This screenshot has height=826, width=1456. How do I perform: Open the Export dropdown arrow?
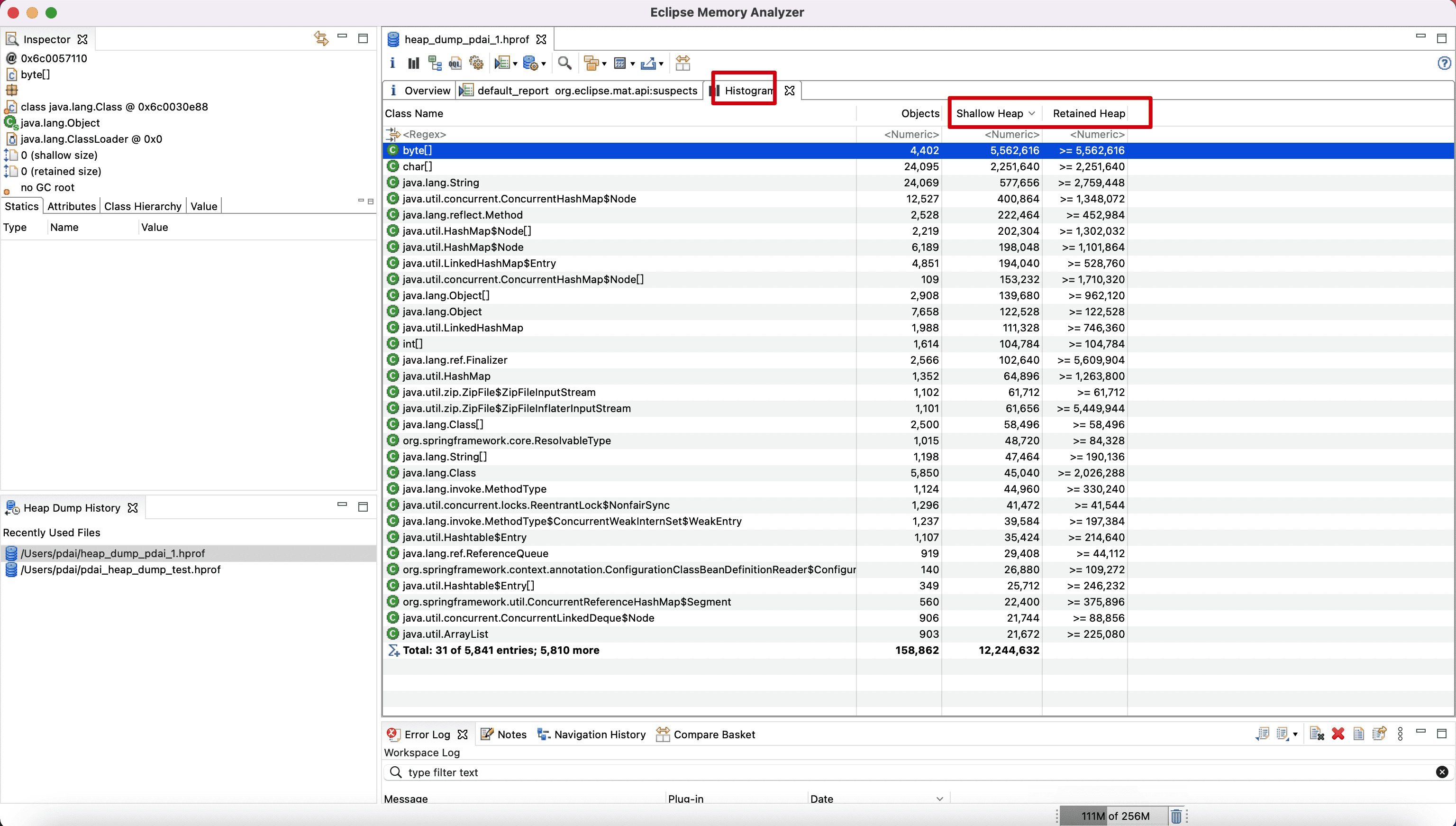(661, 64)
